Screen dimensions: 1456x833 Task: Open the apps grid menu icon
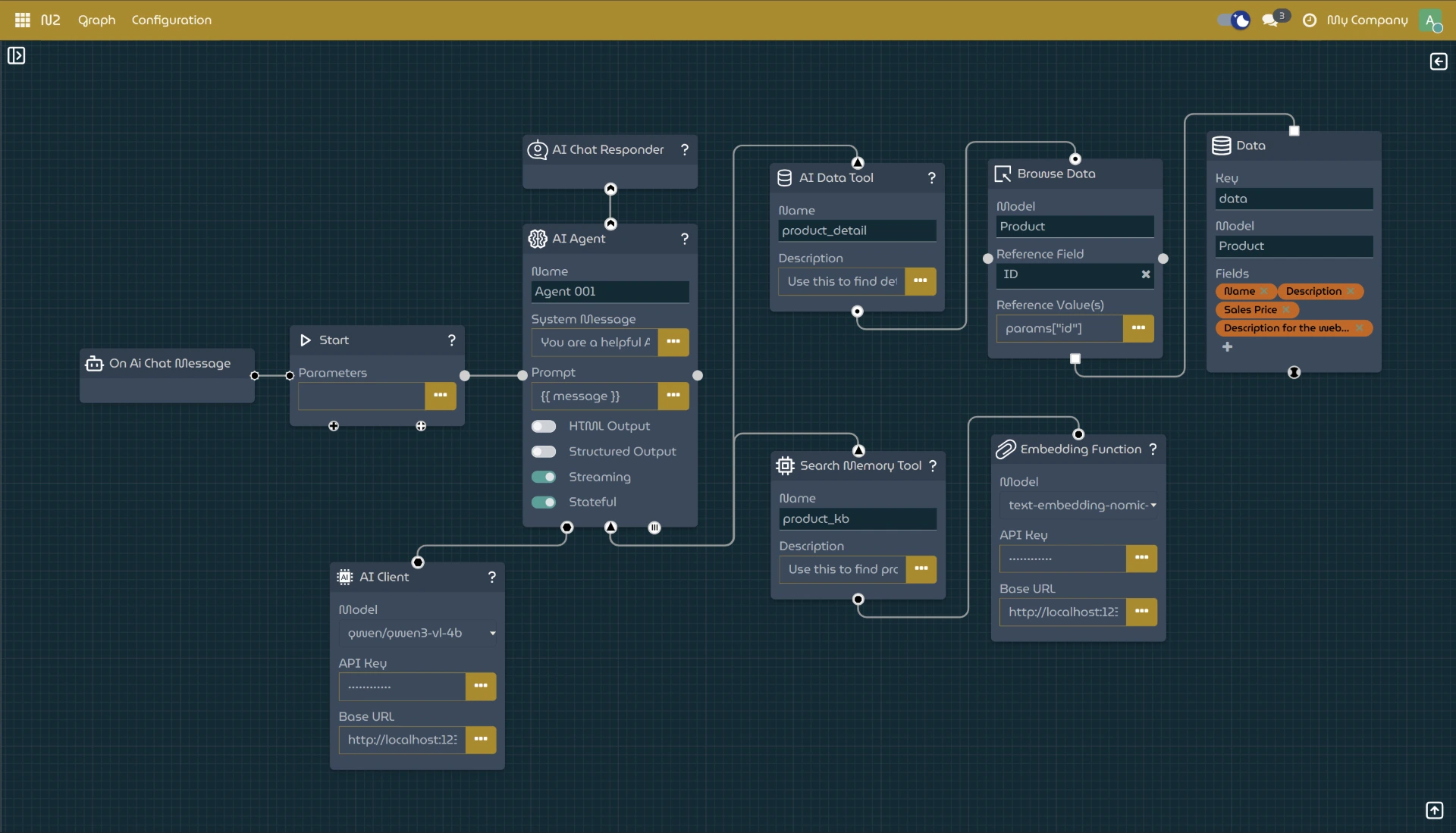coord(22,20)
